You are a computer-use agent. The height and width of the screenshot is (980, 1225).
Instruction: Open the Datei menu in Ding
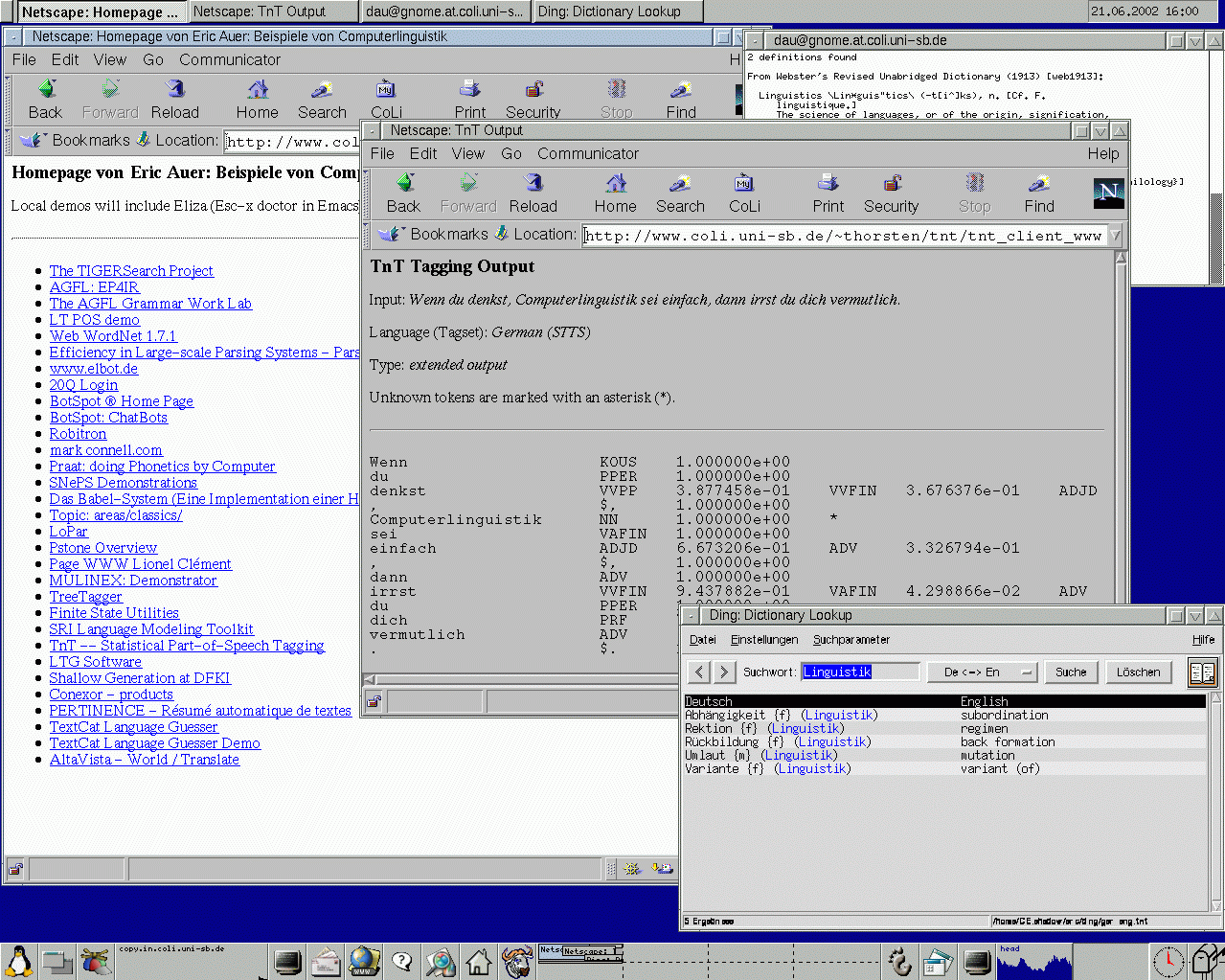[703, 639]
